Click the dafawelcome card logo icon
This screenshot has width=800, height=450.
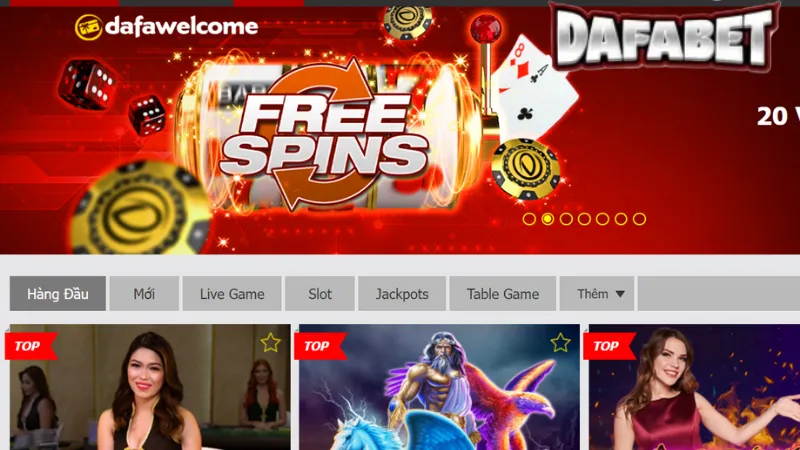[x=89, y=27]
